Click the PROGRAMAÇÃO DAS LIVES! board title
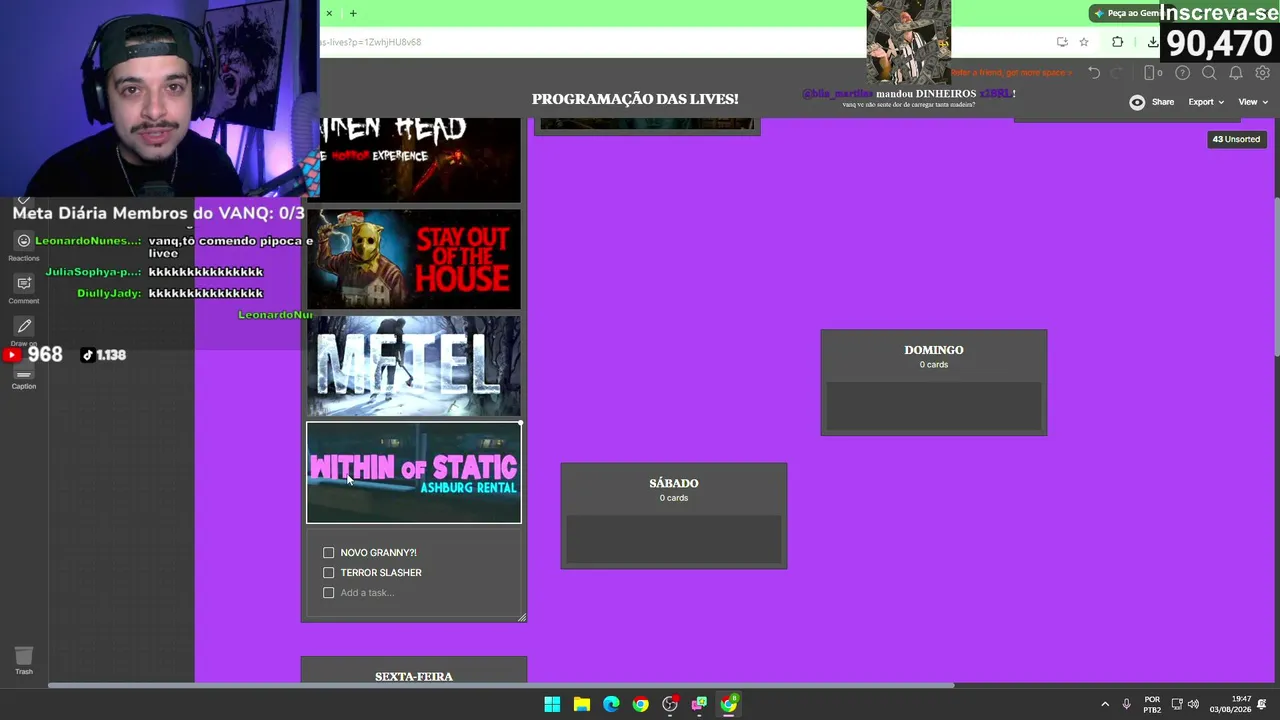 click(635, 99)
